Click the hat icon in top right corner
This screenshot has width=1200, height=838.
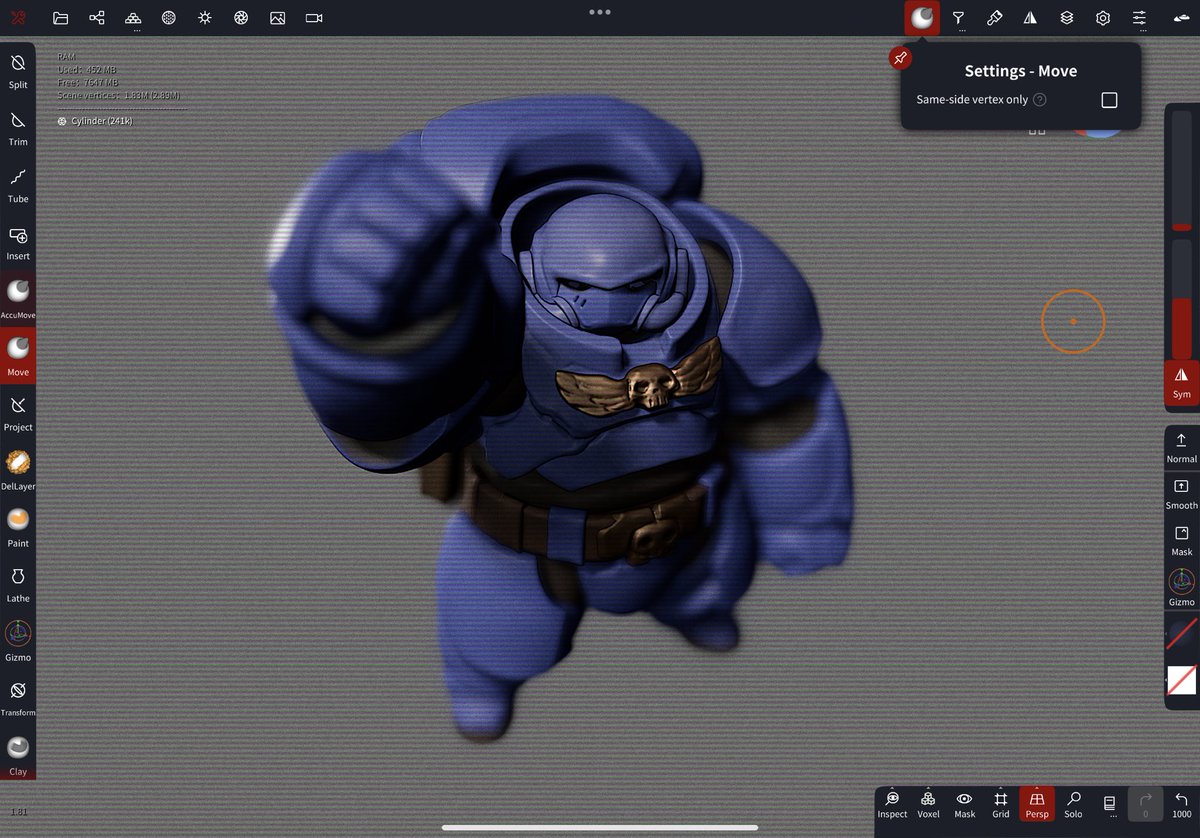pos(1180,17)
